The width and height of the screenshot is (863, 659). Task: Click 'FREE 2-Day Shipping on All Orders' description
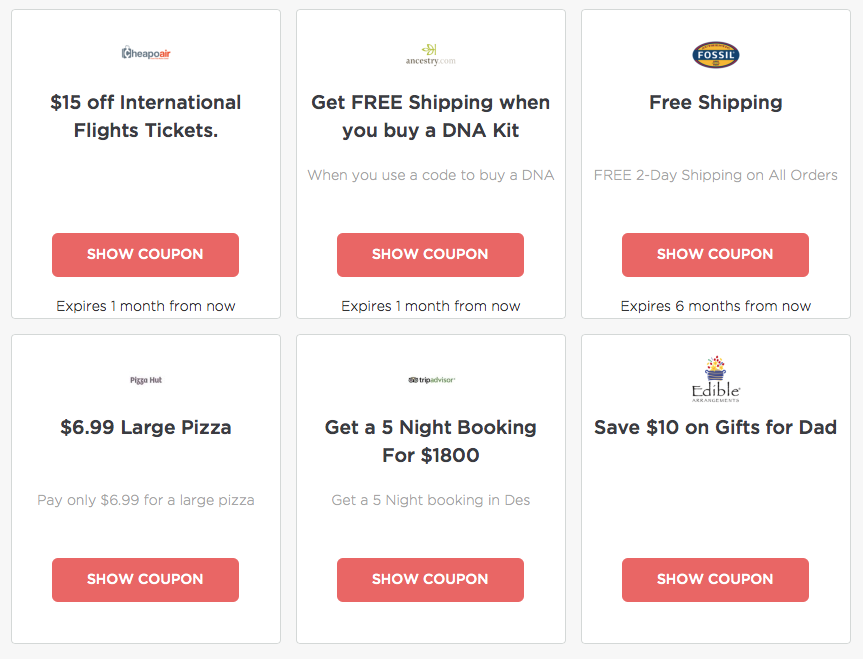click(x=715, y=175)
